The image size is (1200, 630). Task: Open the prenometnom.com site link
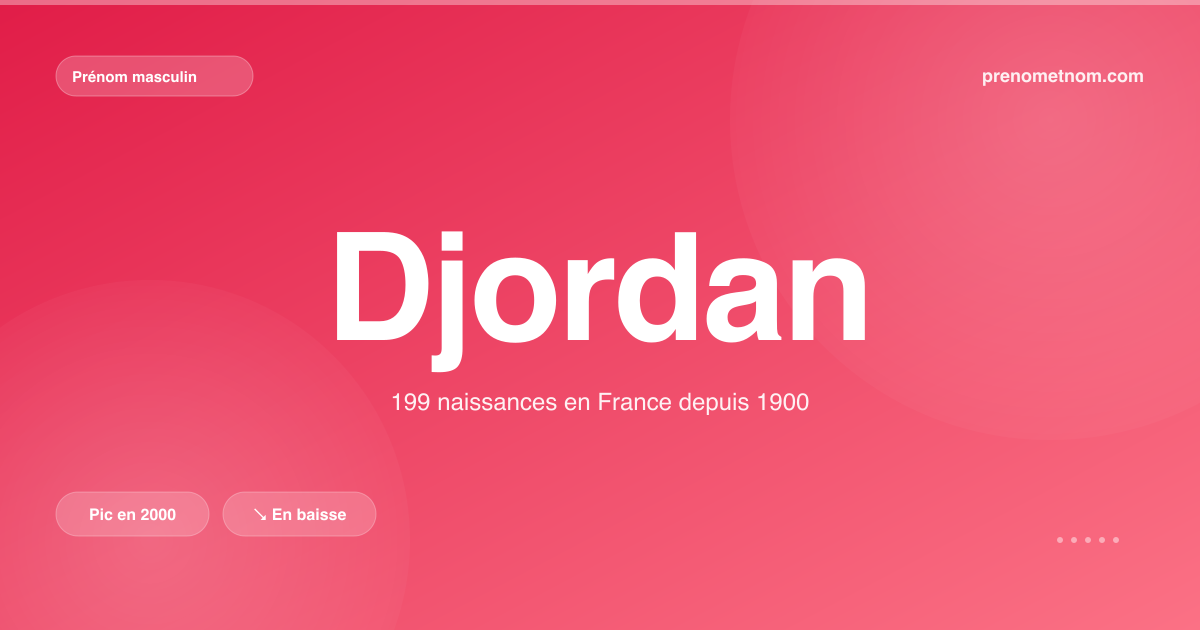pyautogui.click(x=1063, y=76)
